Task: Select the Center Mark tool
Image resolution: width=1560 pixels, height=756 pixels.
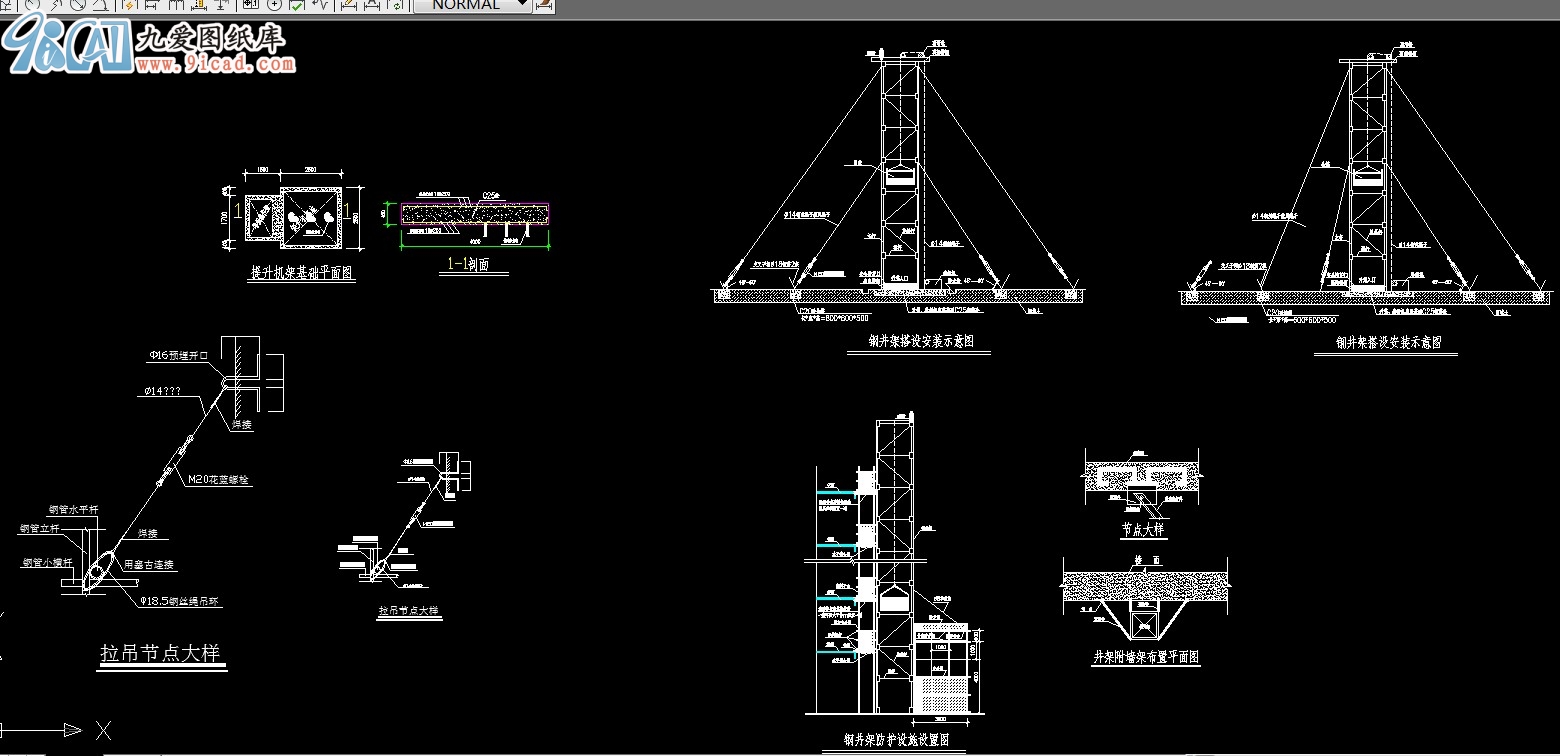Action: [x=274, y=4]
